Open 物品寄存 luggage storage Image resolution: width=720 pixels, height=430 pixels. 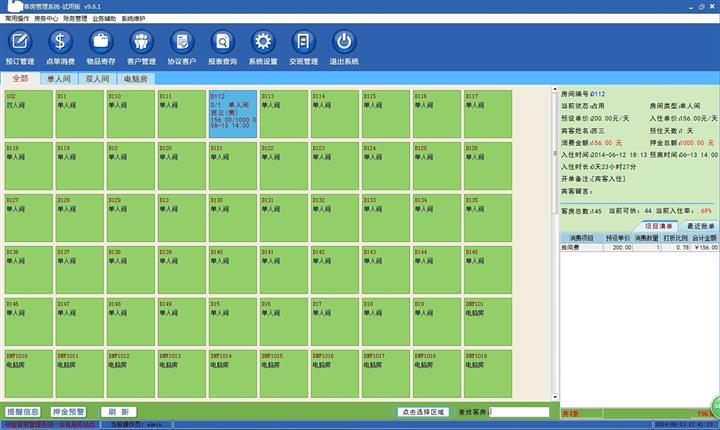pos(101,46)
